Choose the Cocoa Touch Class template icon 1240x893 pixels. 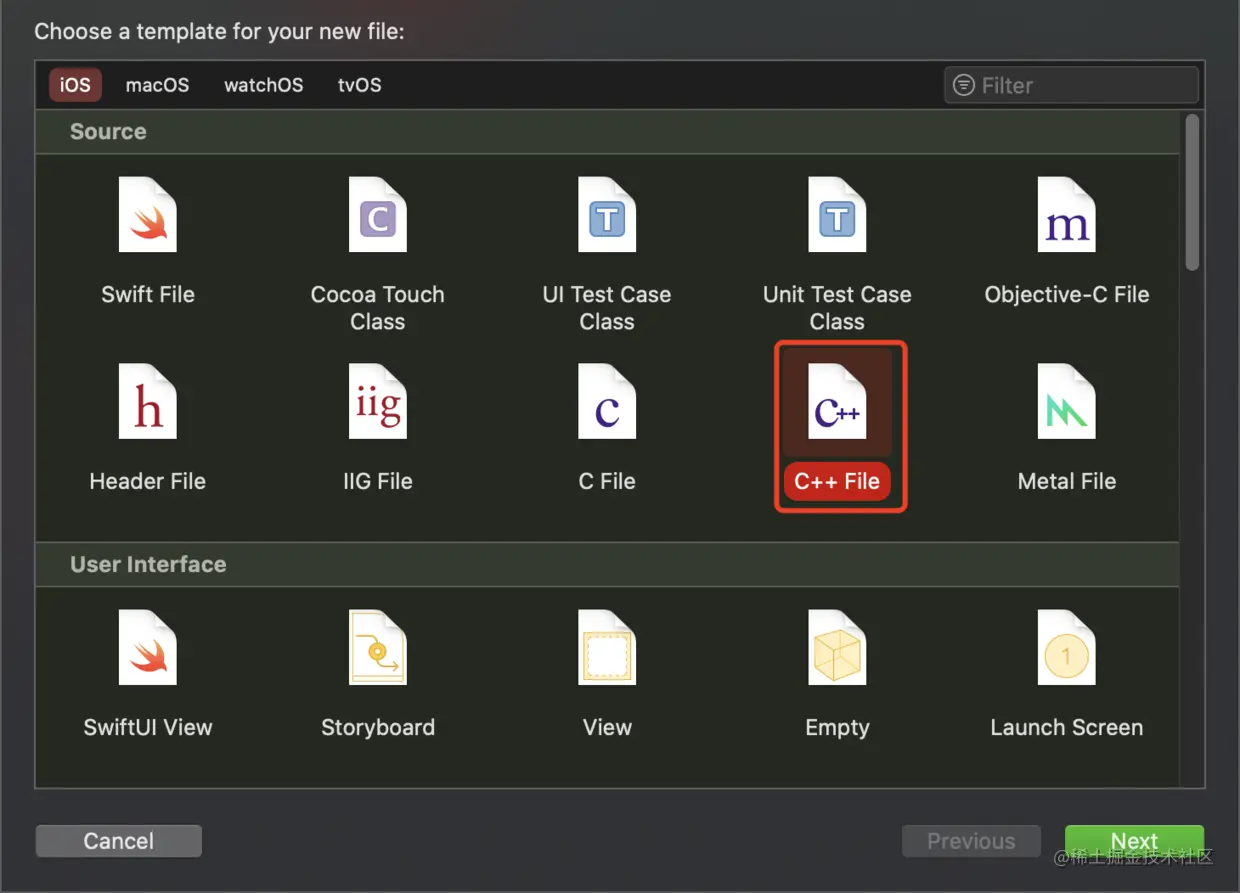(378, 215)
